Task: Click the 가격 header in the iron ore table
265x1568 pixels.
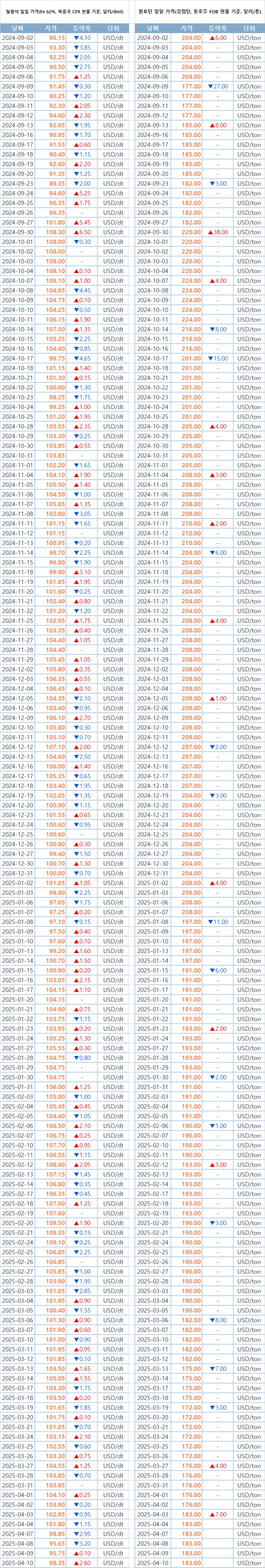Action: [51, 28]
